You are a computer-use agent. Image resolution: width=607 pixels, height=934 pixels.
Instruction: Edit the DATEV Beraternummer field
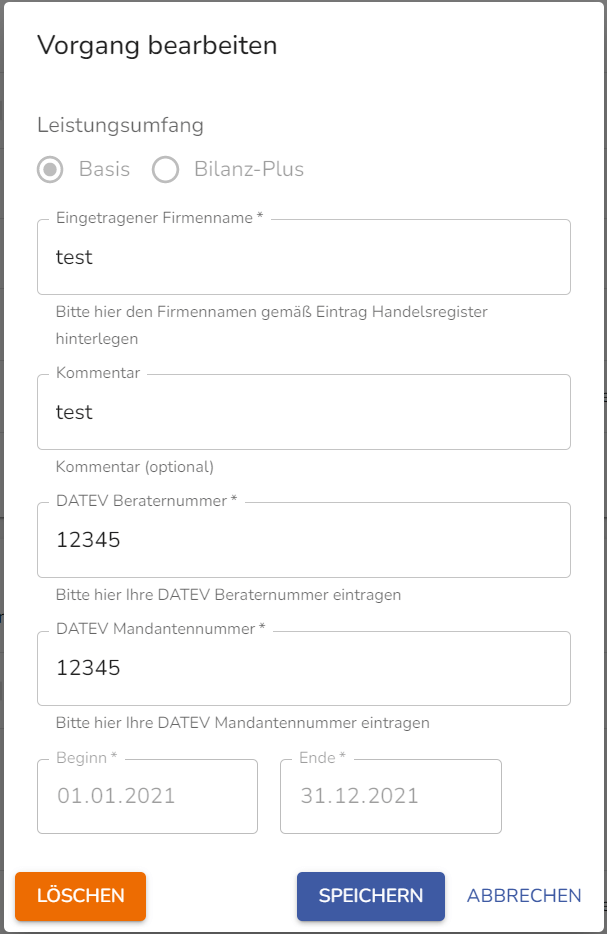[x=304, y=540]
